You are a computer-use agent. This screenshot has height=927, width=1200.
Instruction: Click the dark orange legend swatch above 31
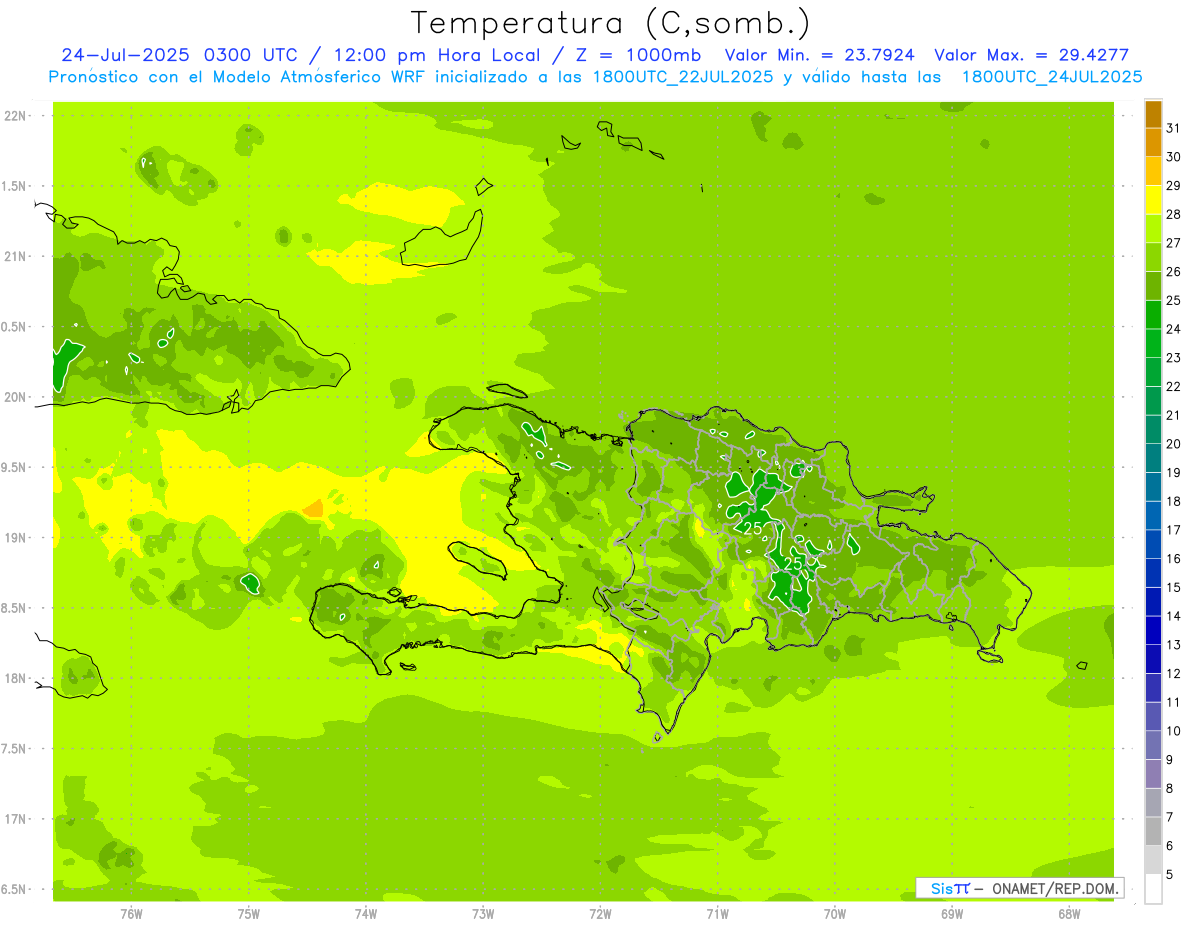pyautogui.click(x=1153, y=114)
